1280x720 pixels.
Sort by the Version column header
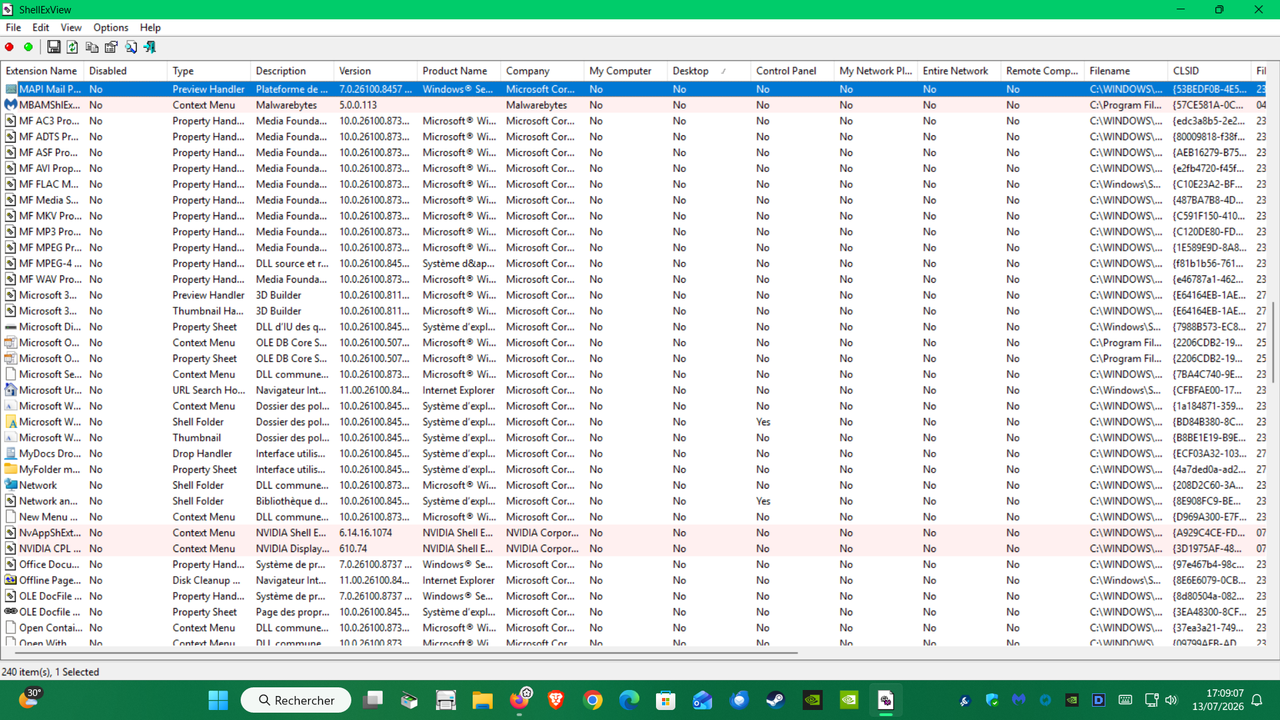point(376,71)
